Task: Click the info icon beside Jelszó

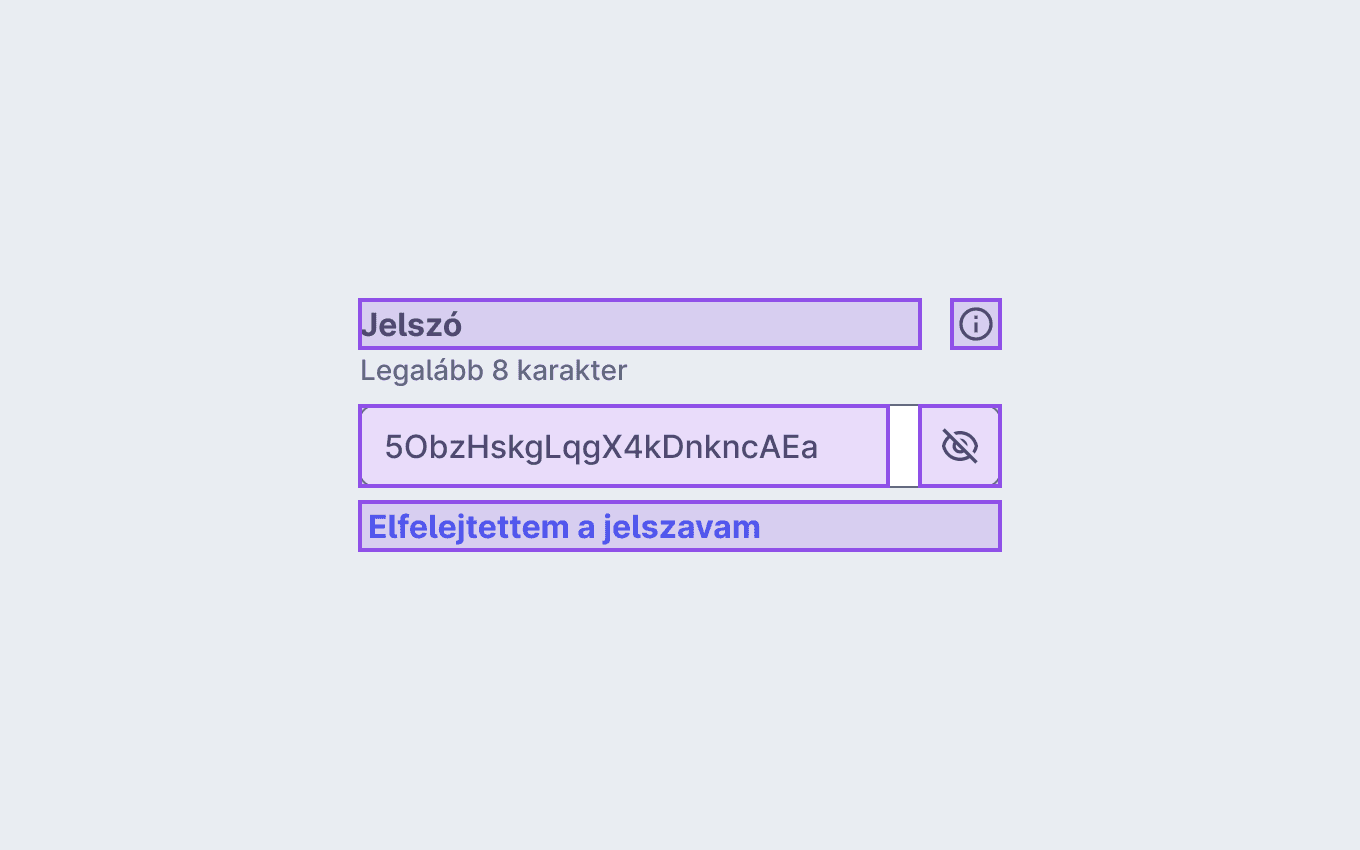Action: click(975, 324)
